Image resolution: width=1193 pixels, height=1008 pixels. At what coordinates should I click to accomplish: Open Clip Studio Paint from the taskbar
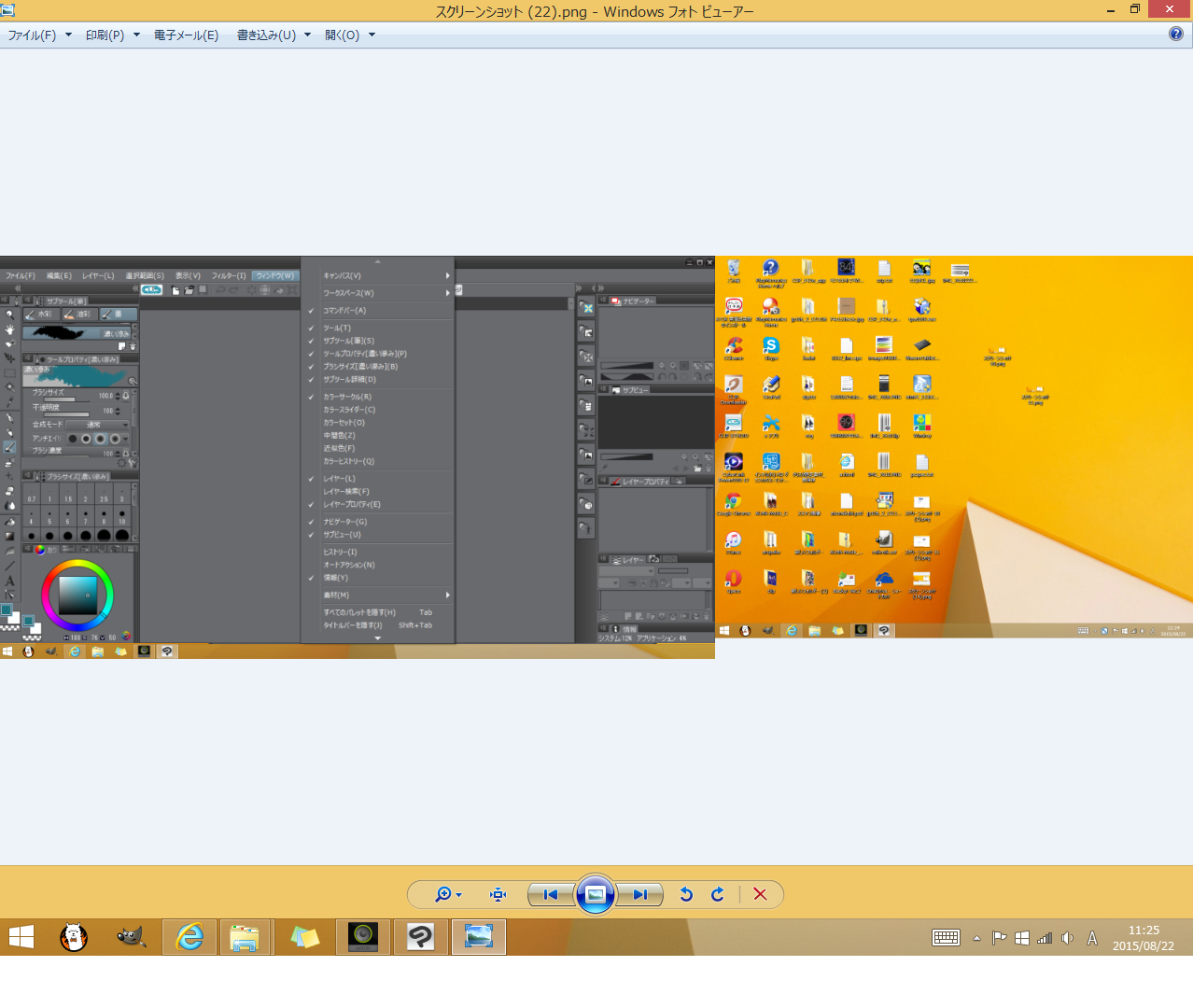(x=420, y=937)
